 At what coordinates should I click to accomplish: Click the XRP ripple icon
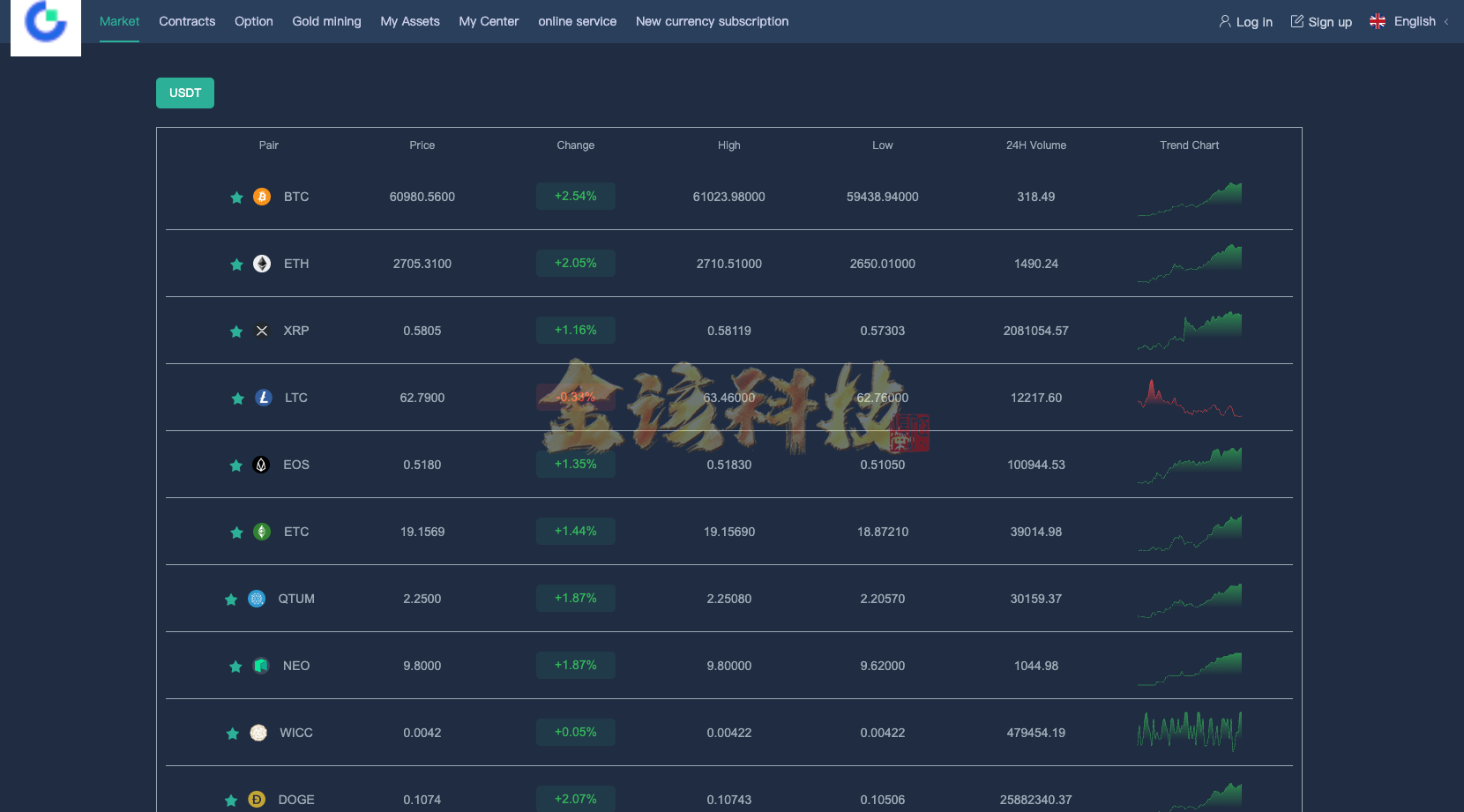tap(261, 331)
